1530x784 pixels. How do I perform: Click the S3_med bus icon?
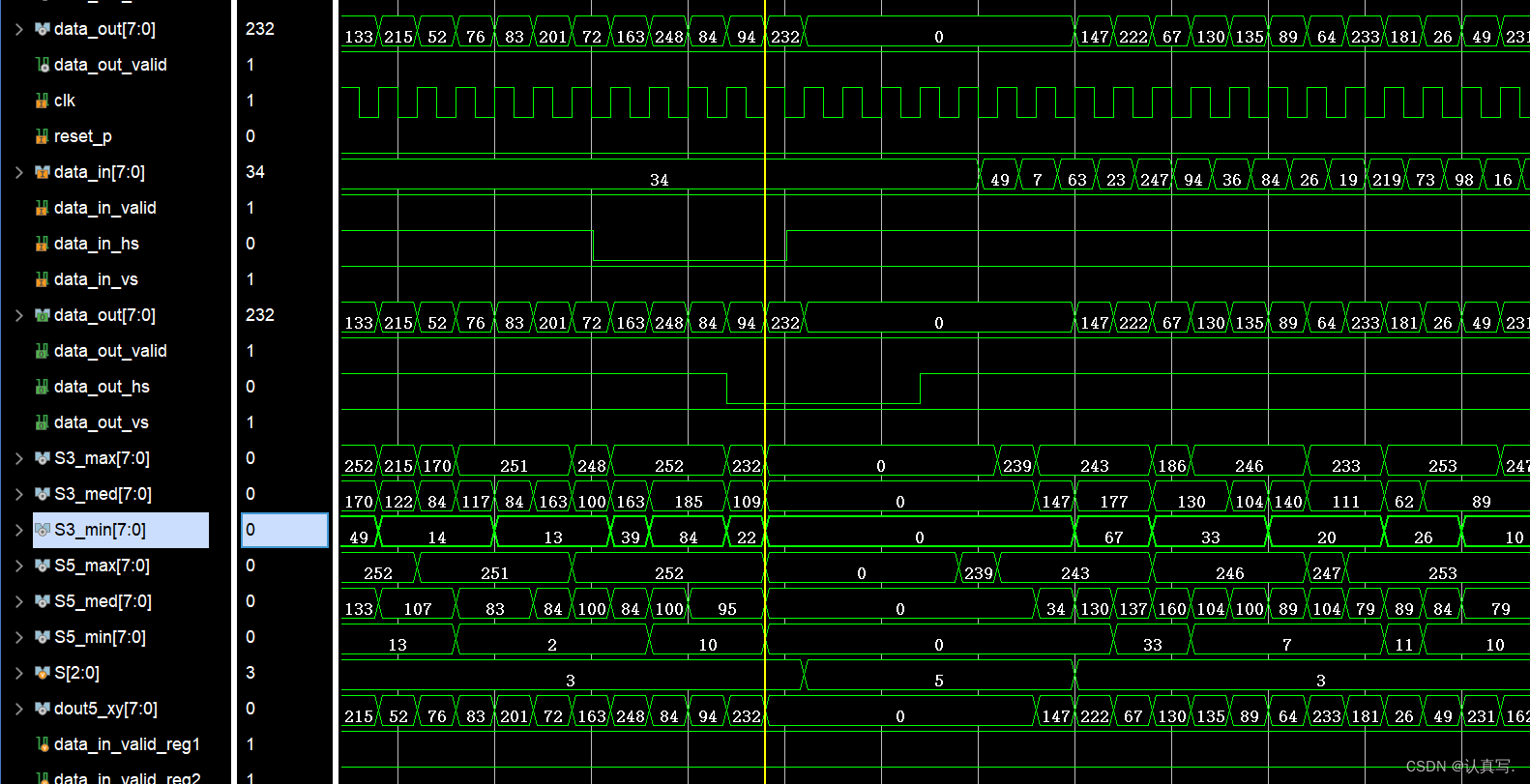(x=42, y=494)
